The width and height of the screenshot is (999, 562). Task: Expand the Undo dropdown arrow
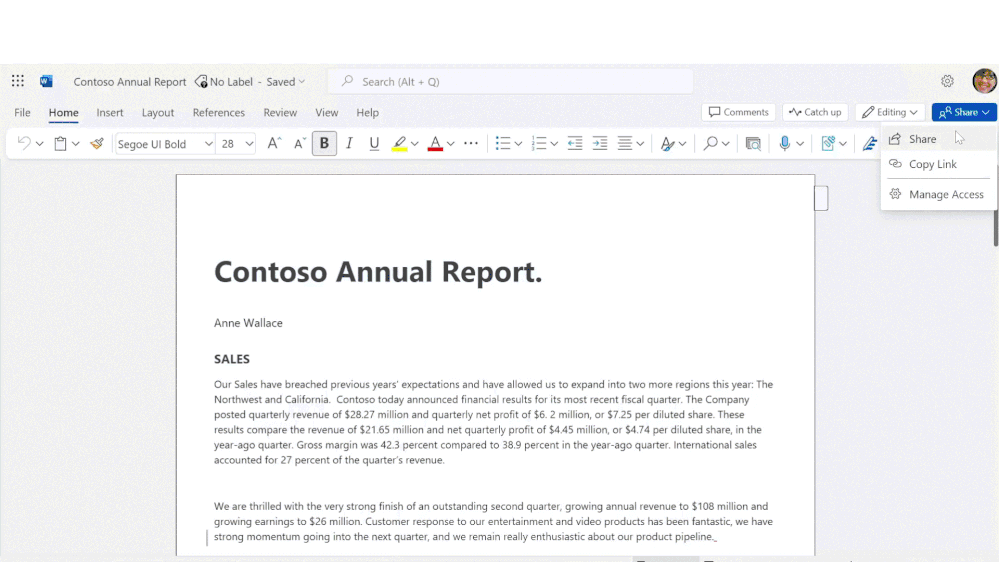(x=40, y=144)
